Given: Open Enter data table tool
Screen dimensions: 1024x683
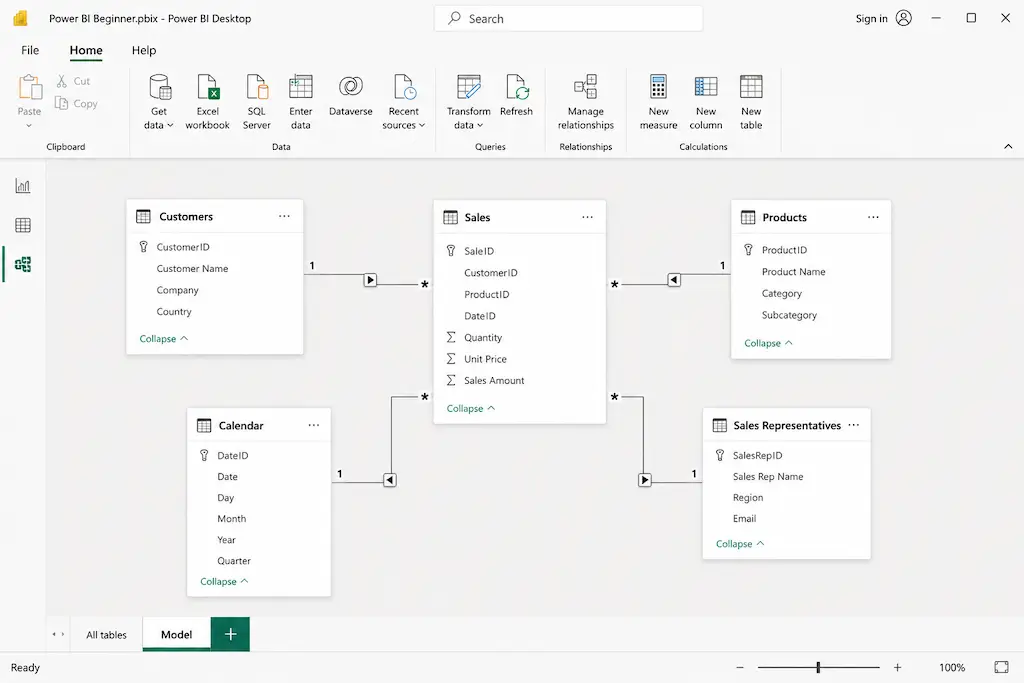Looking at the screenshot, I should point(300,102).
